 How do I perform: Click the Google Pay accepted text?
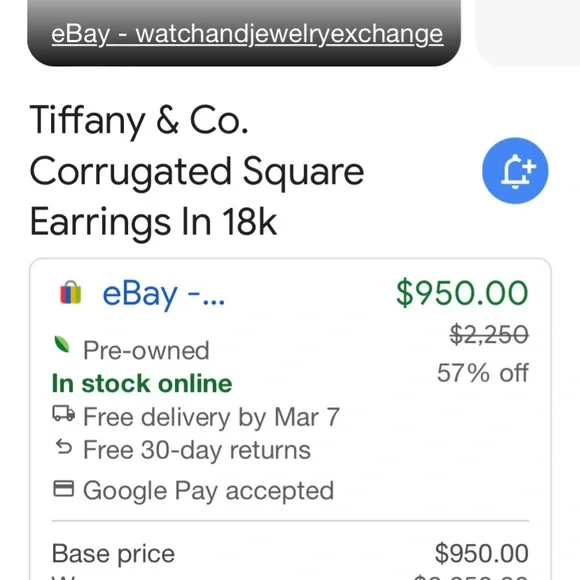tap(209, 491)
